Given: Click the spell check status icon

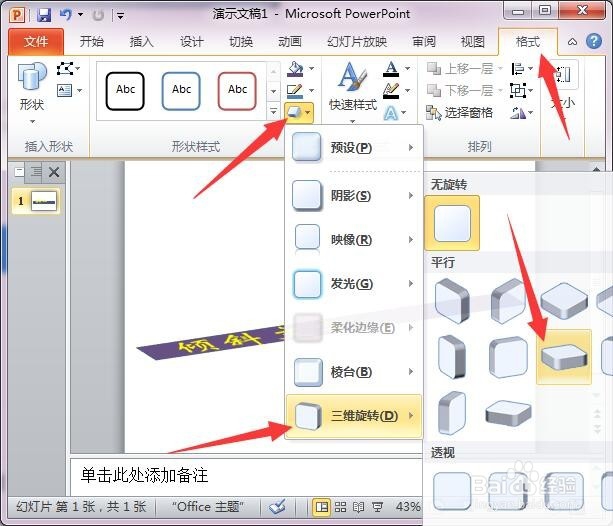Looking at the screenshot, I should [278, 507].
